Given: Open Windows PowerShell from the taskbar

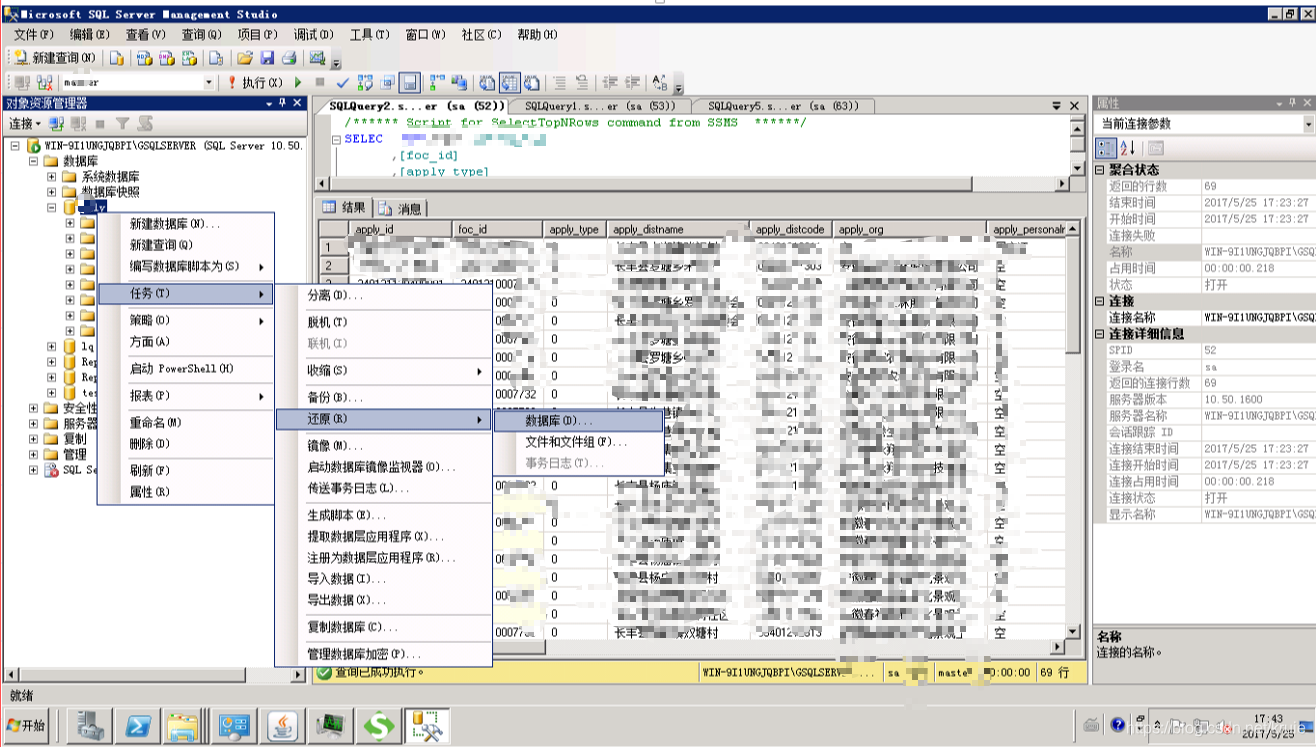Looking at the screenshot, I should click(x=137, y=726).
